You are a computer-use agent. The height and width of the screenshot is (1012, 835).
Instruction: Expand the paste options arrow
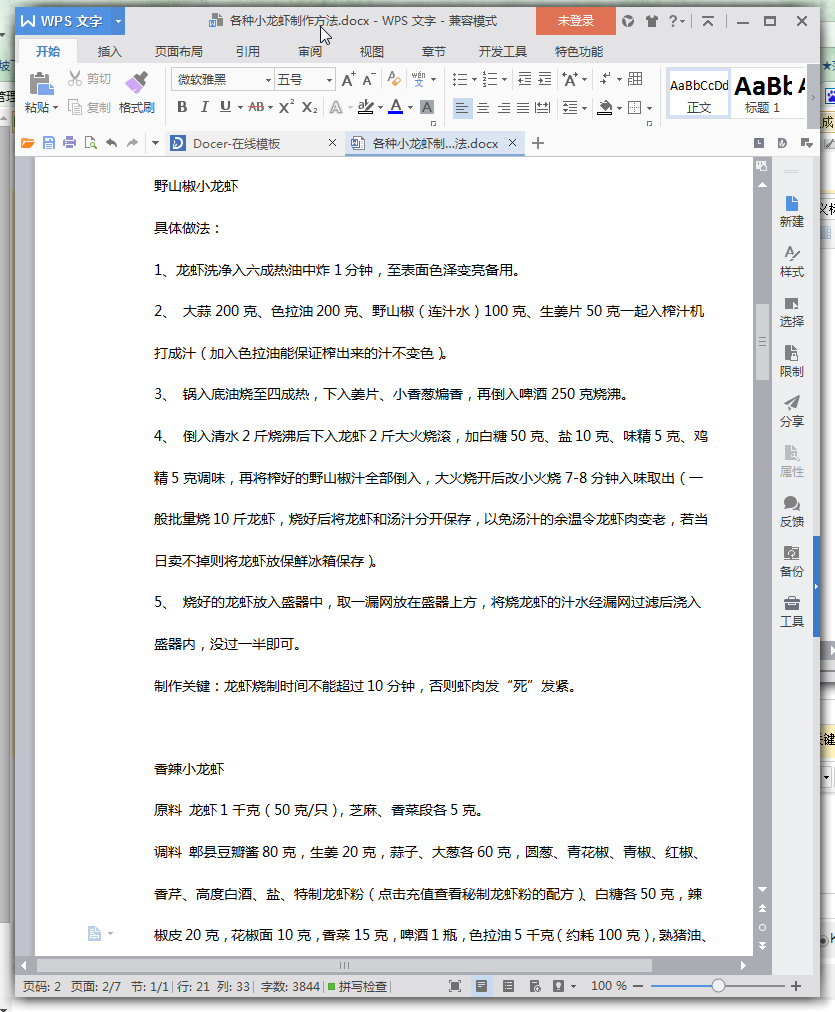pyautogui.click(x=55, y=108)
